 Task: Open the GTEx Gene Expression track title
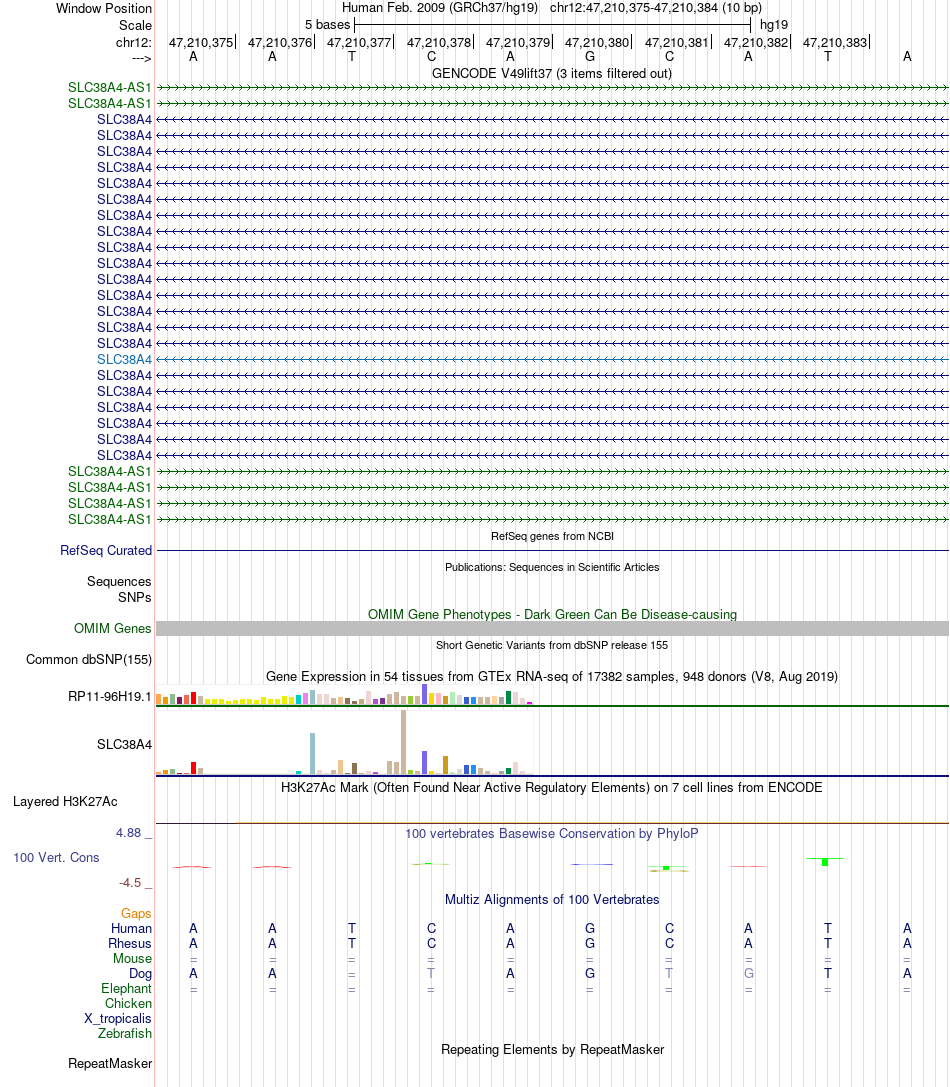[x=552, y=677]
